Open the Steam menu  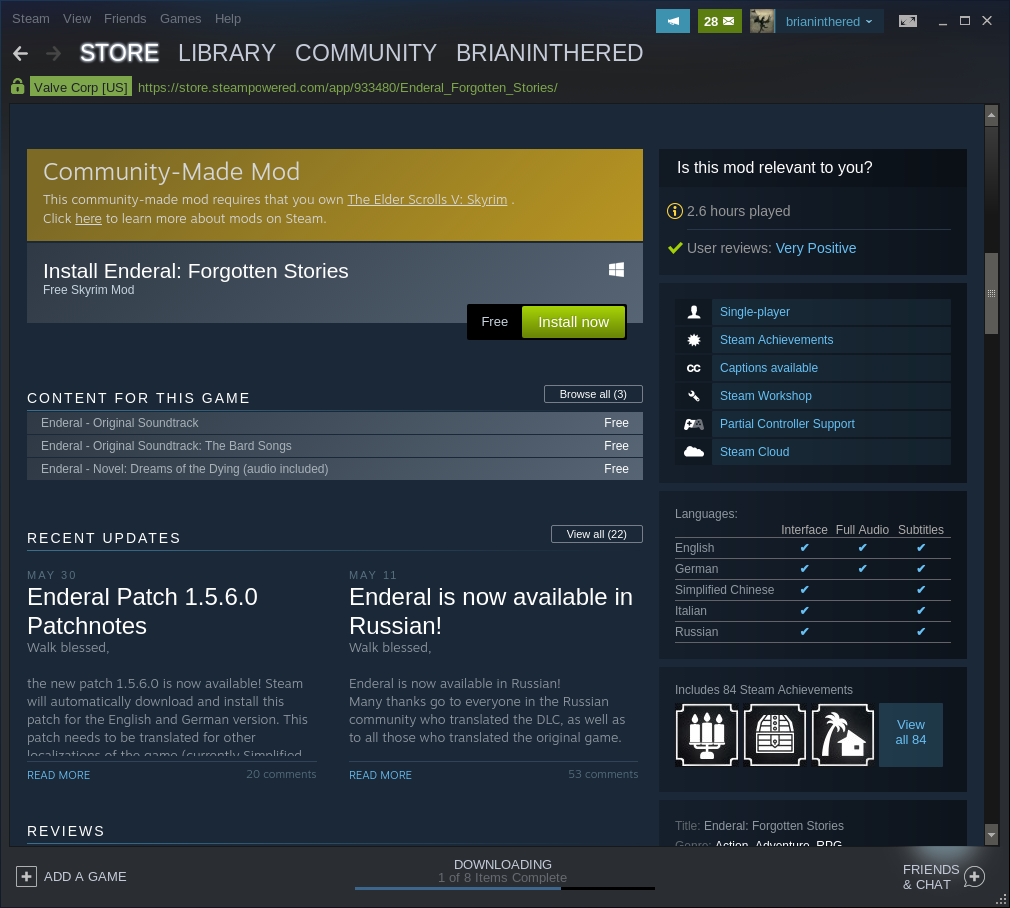31,19
